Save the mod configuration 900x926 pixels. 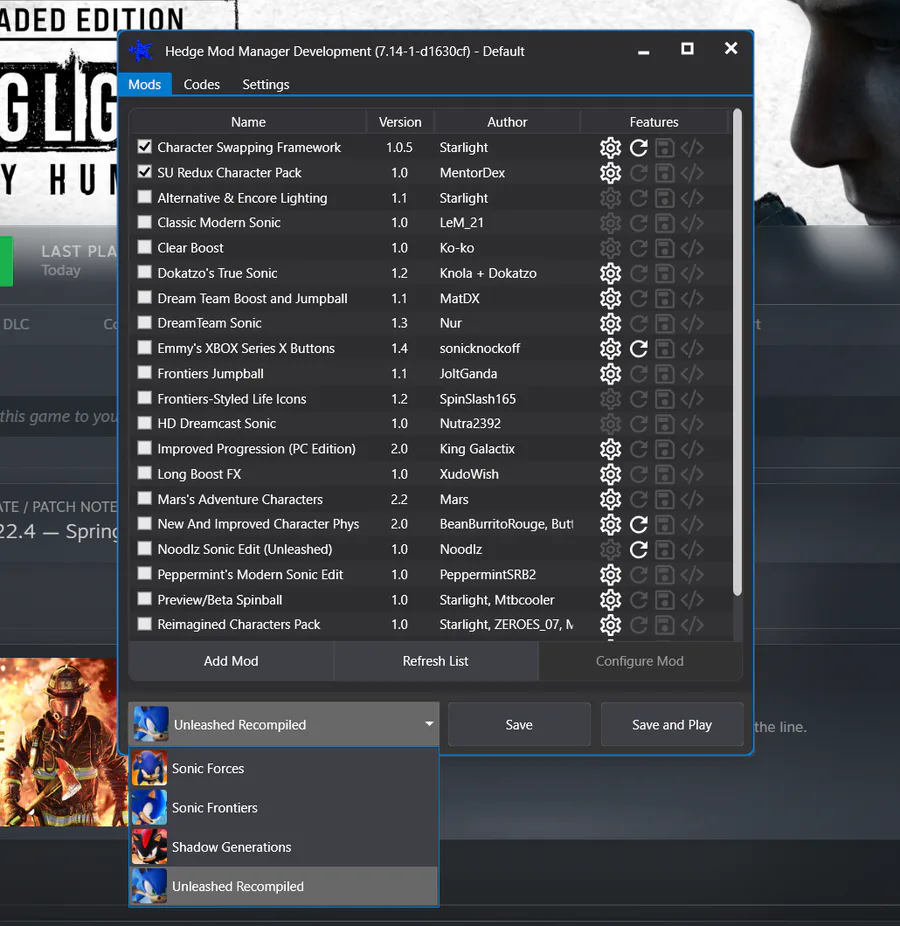point(519,725)
